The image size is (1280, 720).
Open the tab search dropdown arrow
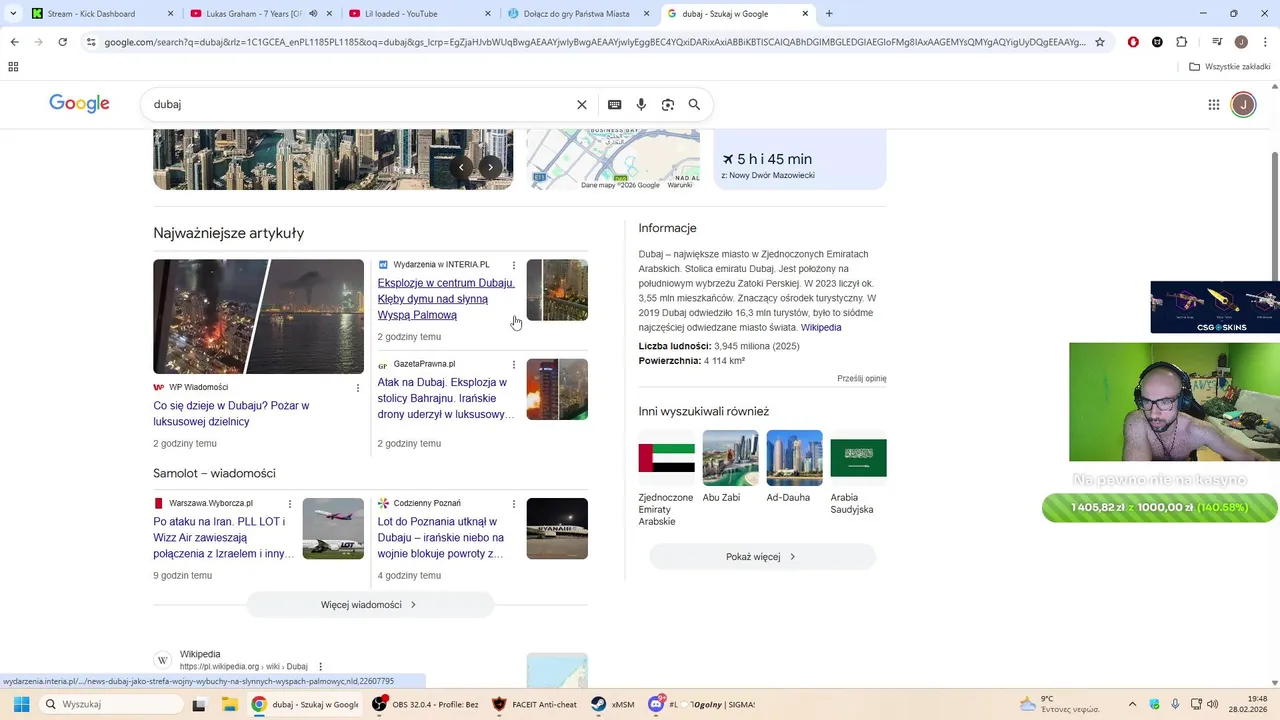coord(13,14)
